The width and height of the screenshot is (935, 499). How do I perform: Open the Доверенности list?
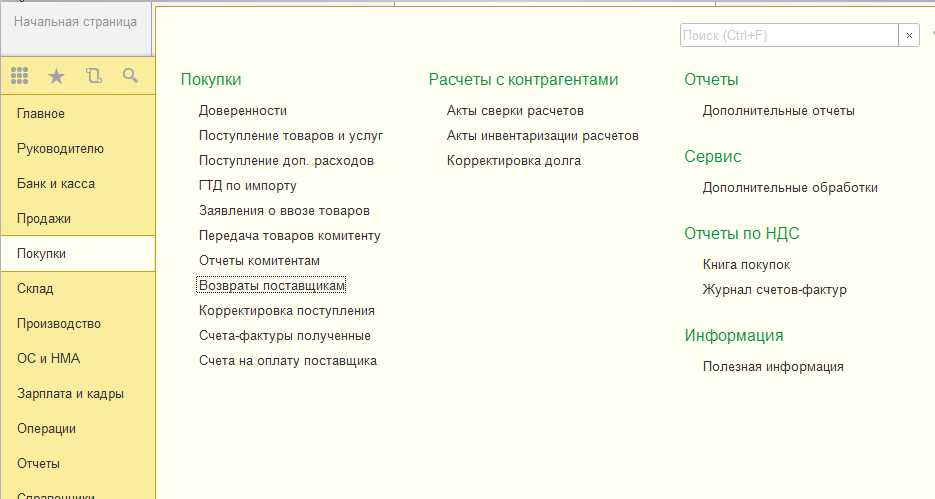(x=243, y=111)
